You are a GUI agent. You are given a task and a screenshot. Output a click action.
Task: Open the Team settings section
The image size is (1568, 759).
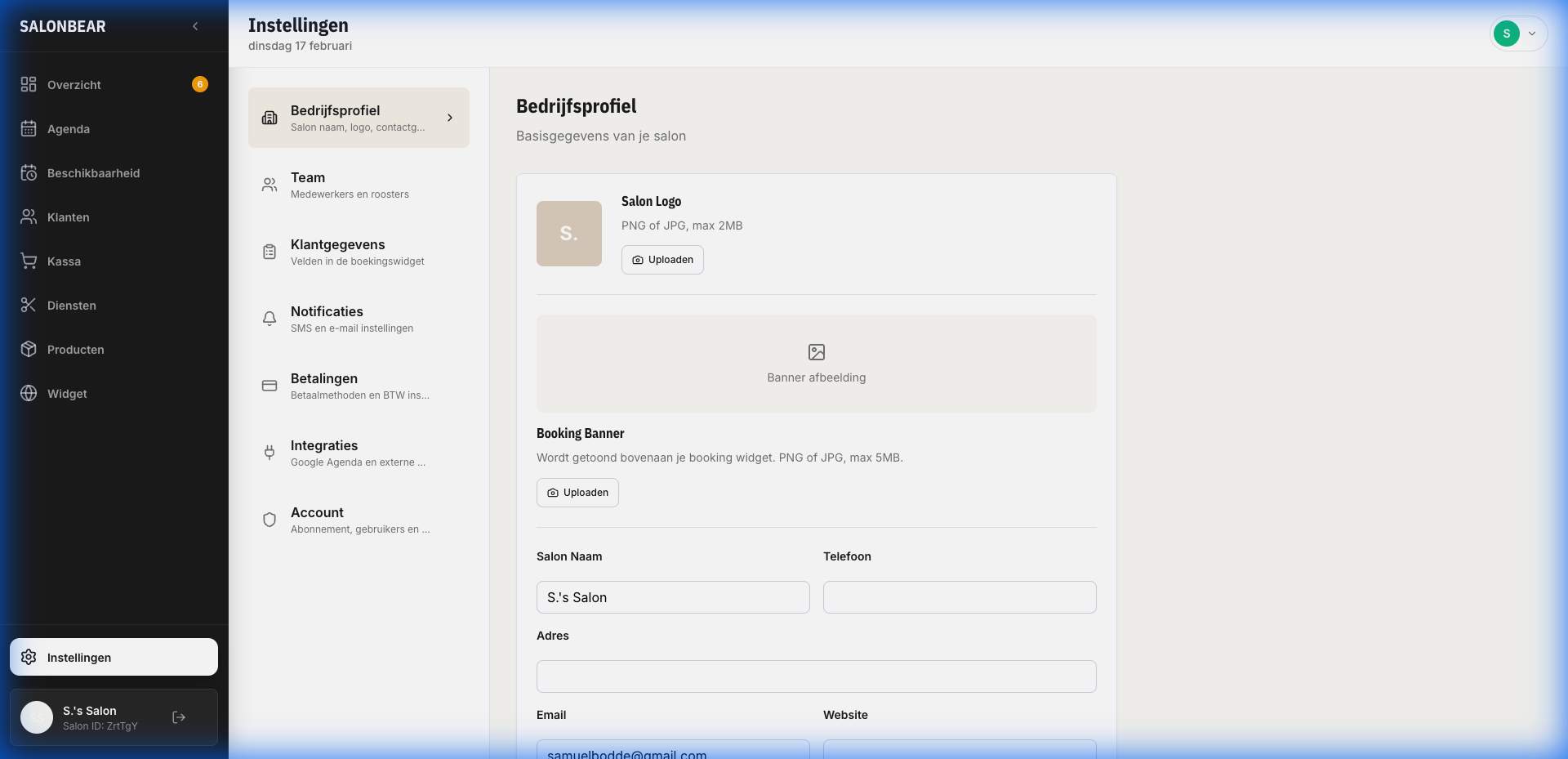(359, 185)
